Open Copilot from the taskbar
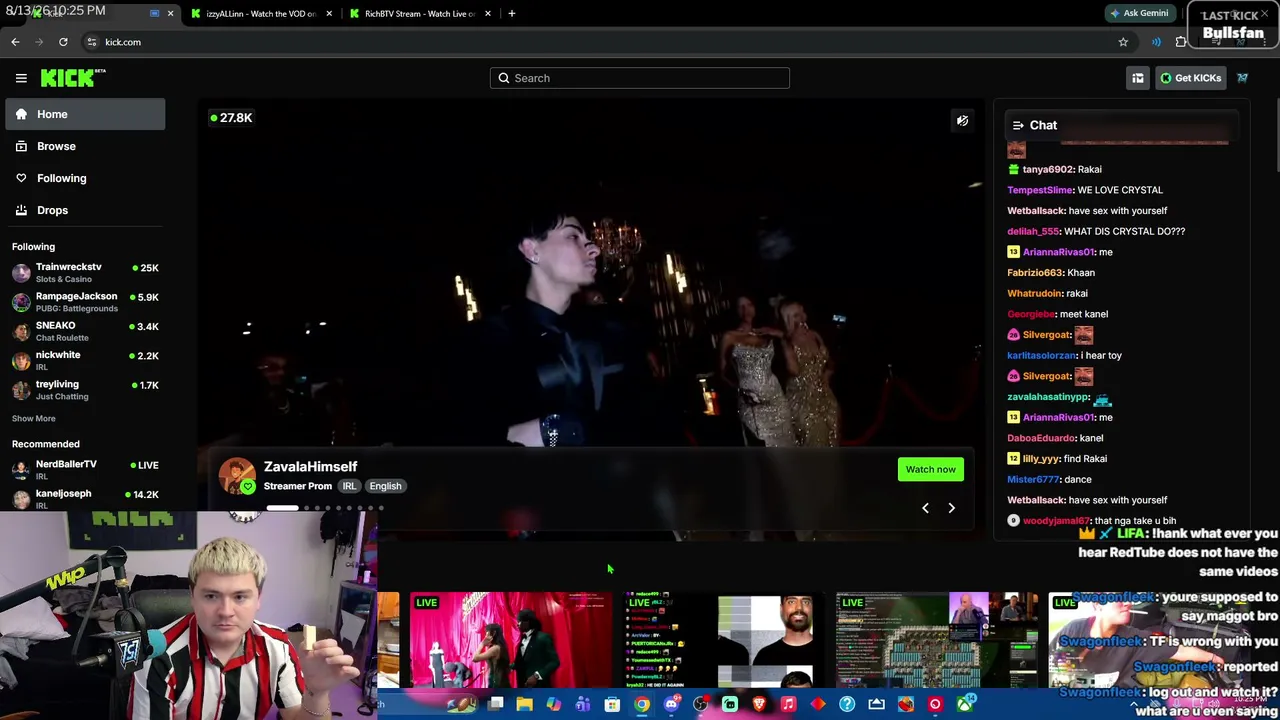 pos(553,705)
